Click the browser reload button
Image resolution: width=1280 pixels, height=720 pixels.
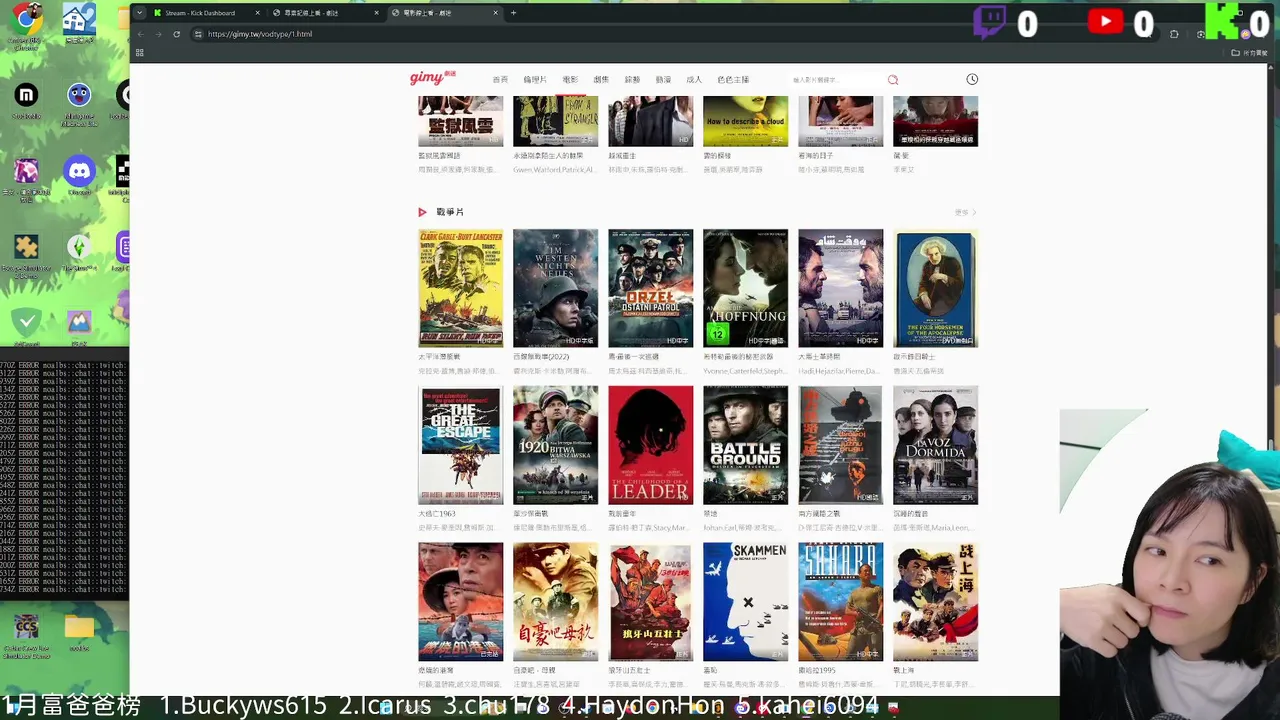click(177, 34)
